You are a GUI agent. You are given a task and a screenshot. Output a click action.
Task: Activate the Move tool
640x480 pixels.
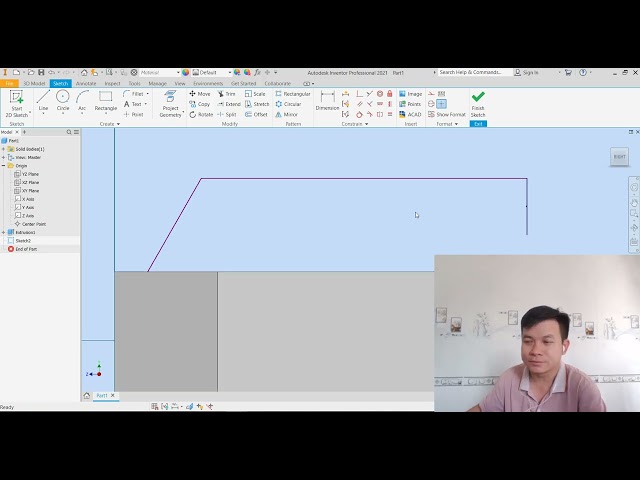coord(200,94)
